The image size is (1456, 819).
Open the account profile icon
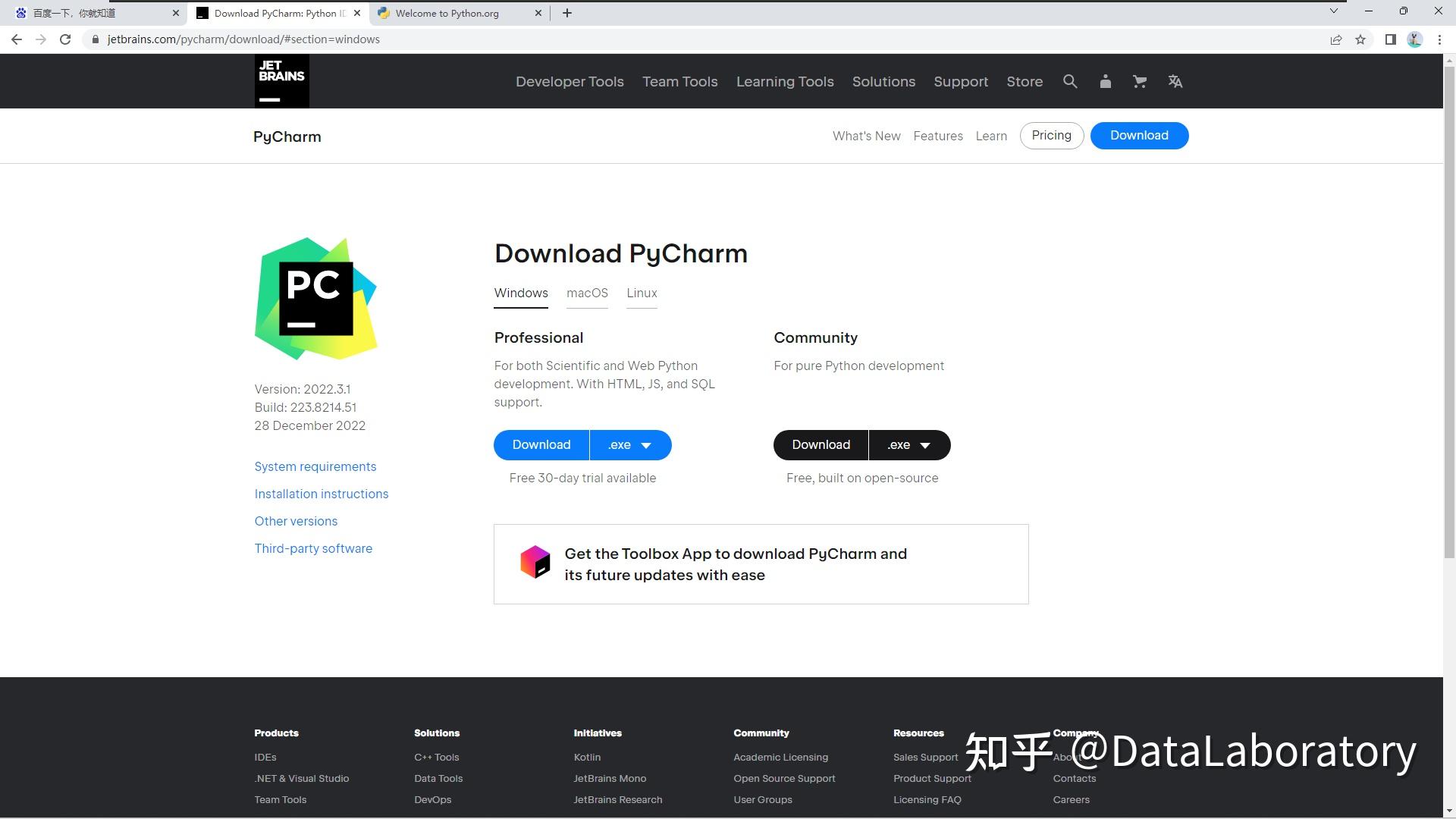click(x=1105, y=81)
